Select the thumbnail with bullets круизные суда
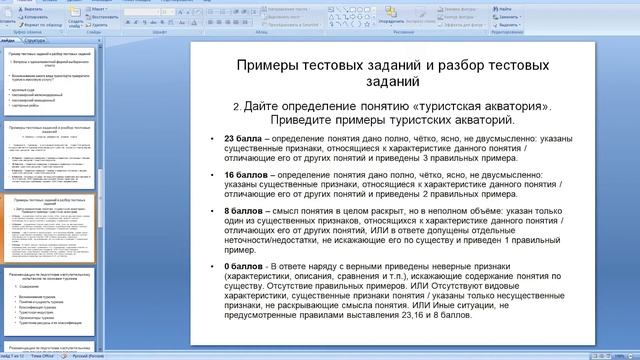Screen dimensions: 640x360 (x=49, y=81)
